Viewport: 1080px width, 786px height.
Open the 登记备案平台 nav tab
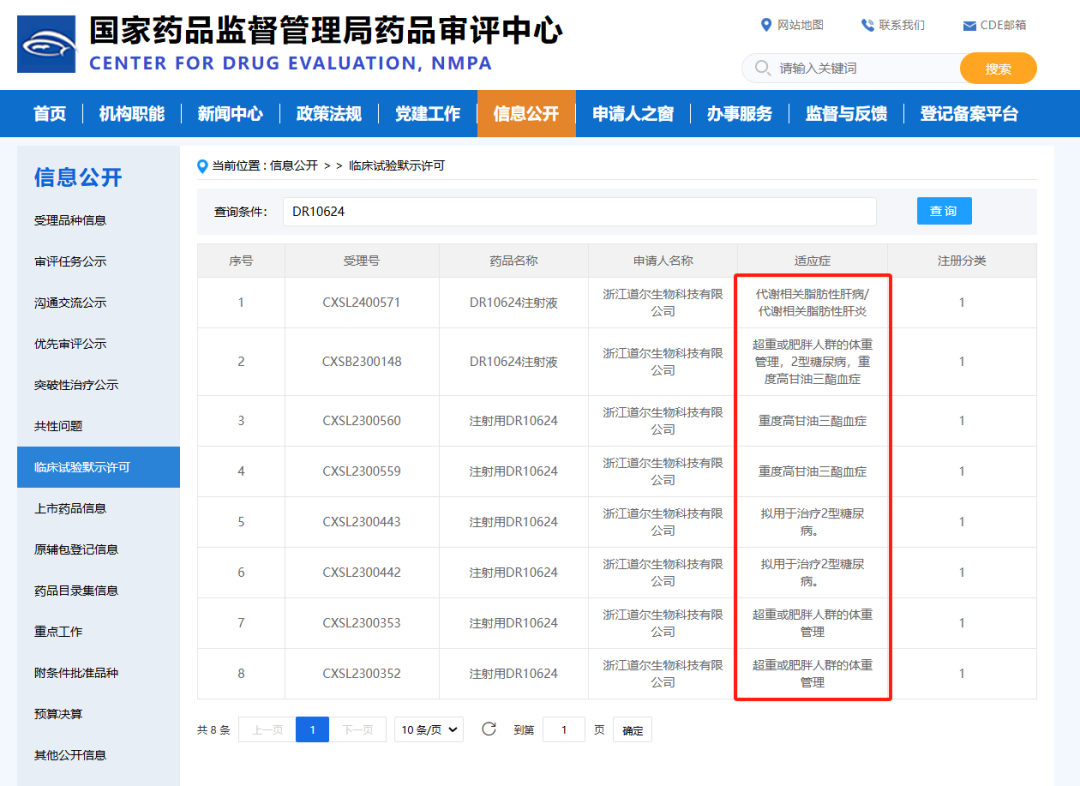click(x=969, y=114)
